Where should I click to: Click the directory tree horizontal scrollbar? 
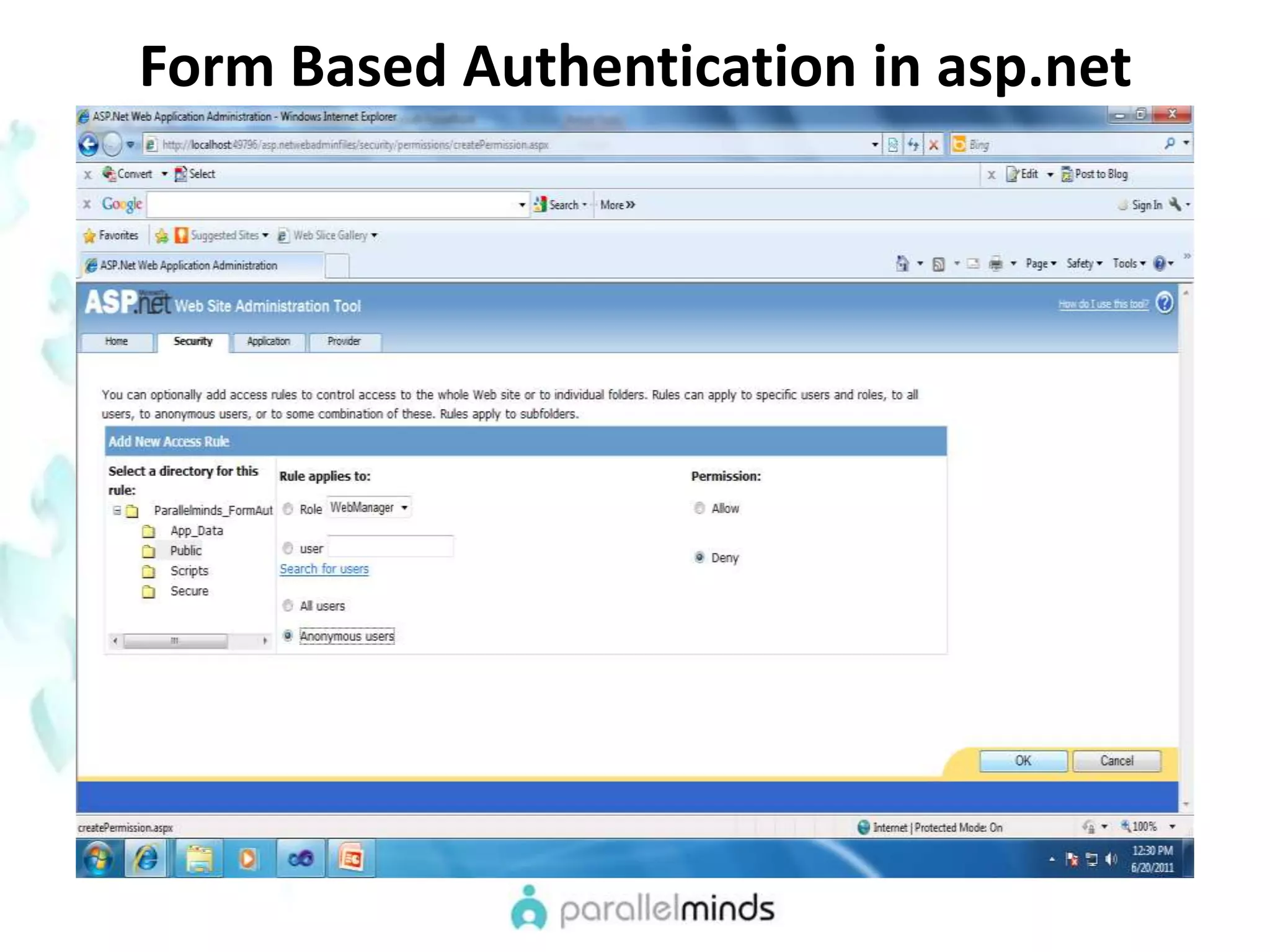pos(175,641)
